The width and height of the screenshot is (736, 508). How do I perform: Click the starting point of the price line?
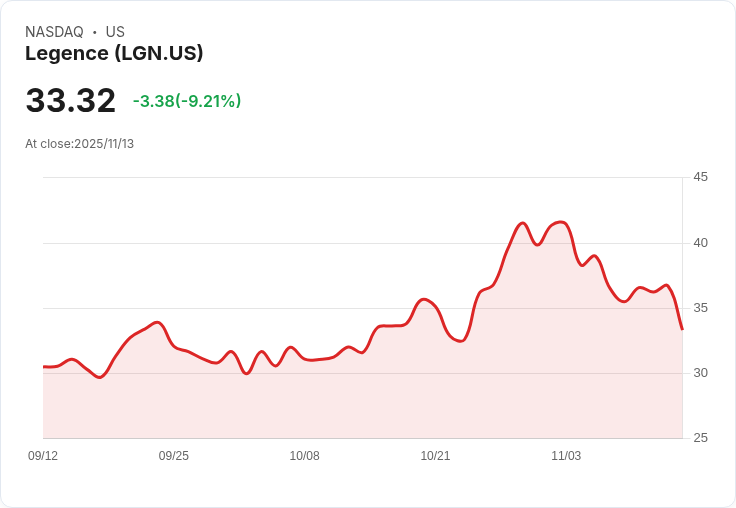click(x=44, y=367)
